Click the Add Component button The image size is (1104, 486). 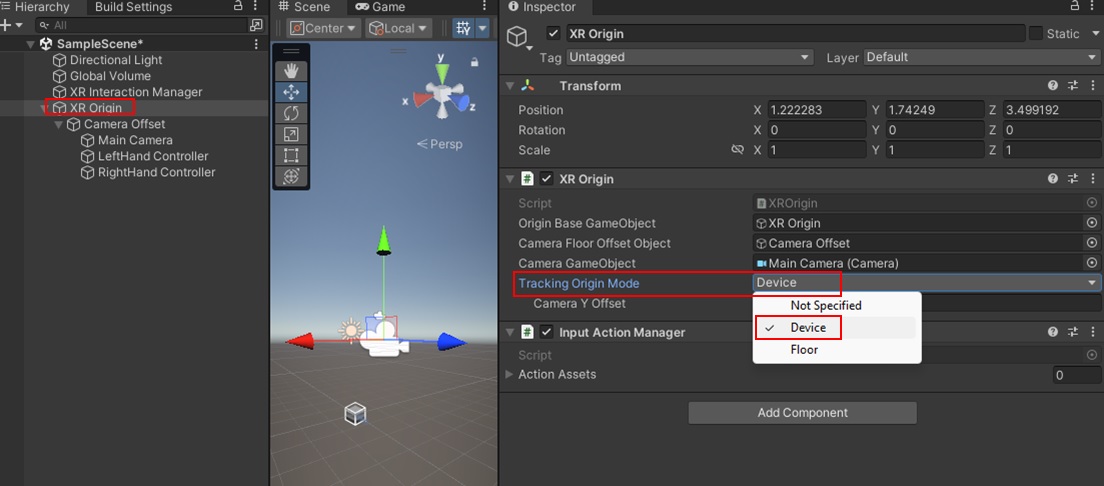tap(802, 413)
